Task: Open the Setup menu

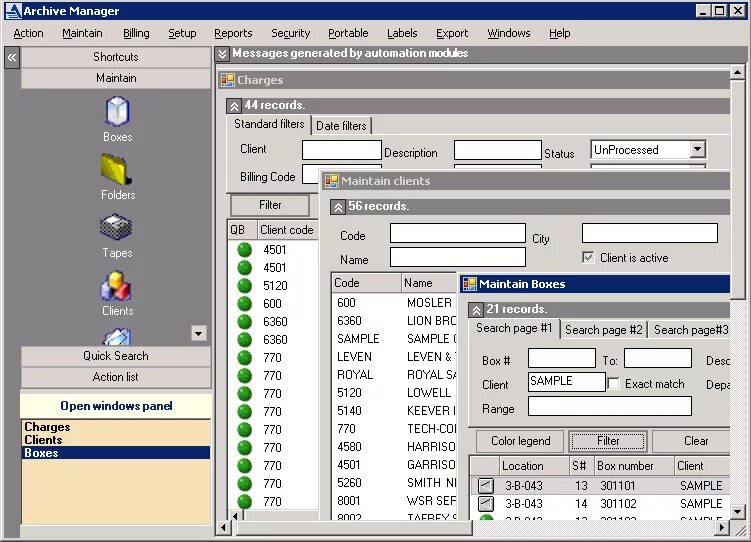Action: pos(182,33)
